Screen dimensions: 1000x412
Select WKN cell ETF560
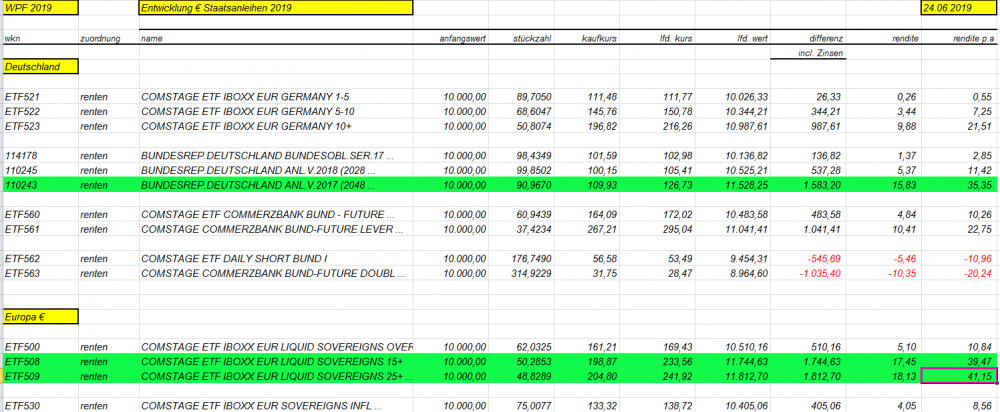[22, 215]
